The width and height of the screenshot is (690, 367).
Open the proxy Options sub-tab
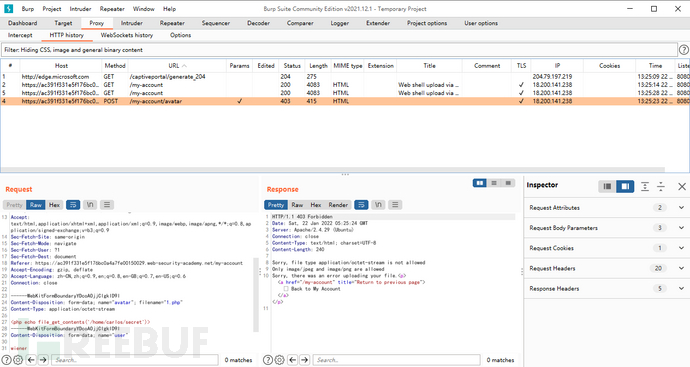(180, 35)
